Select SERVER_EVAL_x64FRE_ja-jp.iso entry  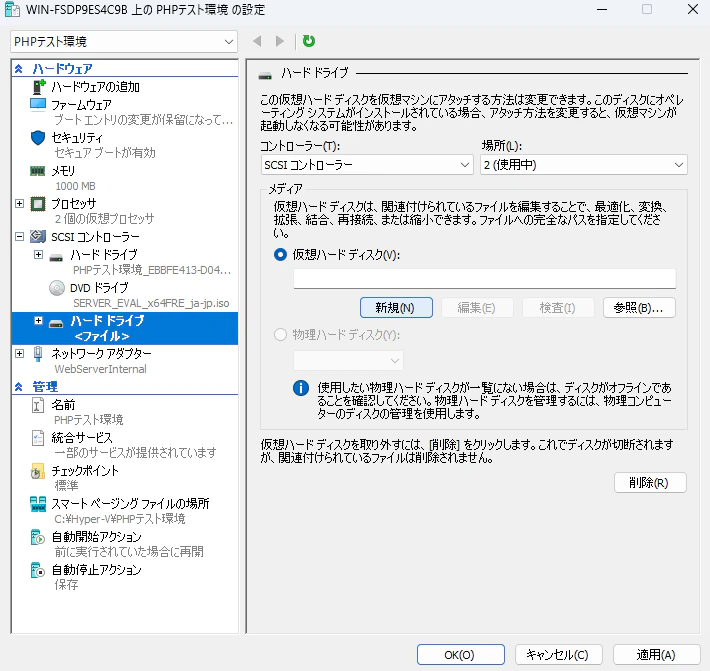151,303
